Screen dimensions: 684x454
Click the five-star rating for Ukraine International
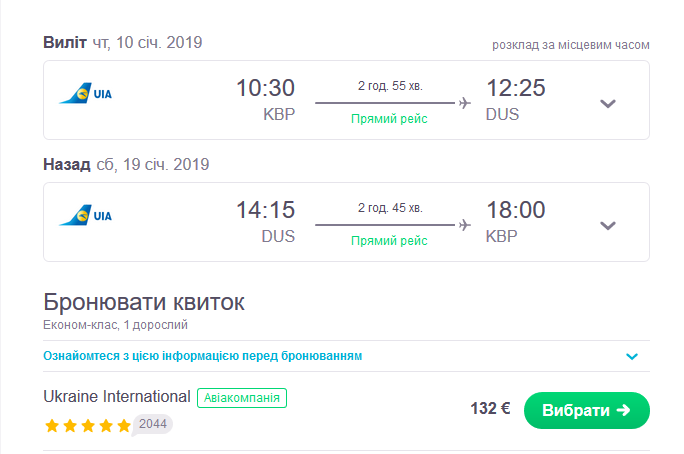click(87, 425)
